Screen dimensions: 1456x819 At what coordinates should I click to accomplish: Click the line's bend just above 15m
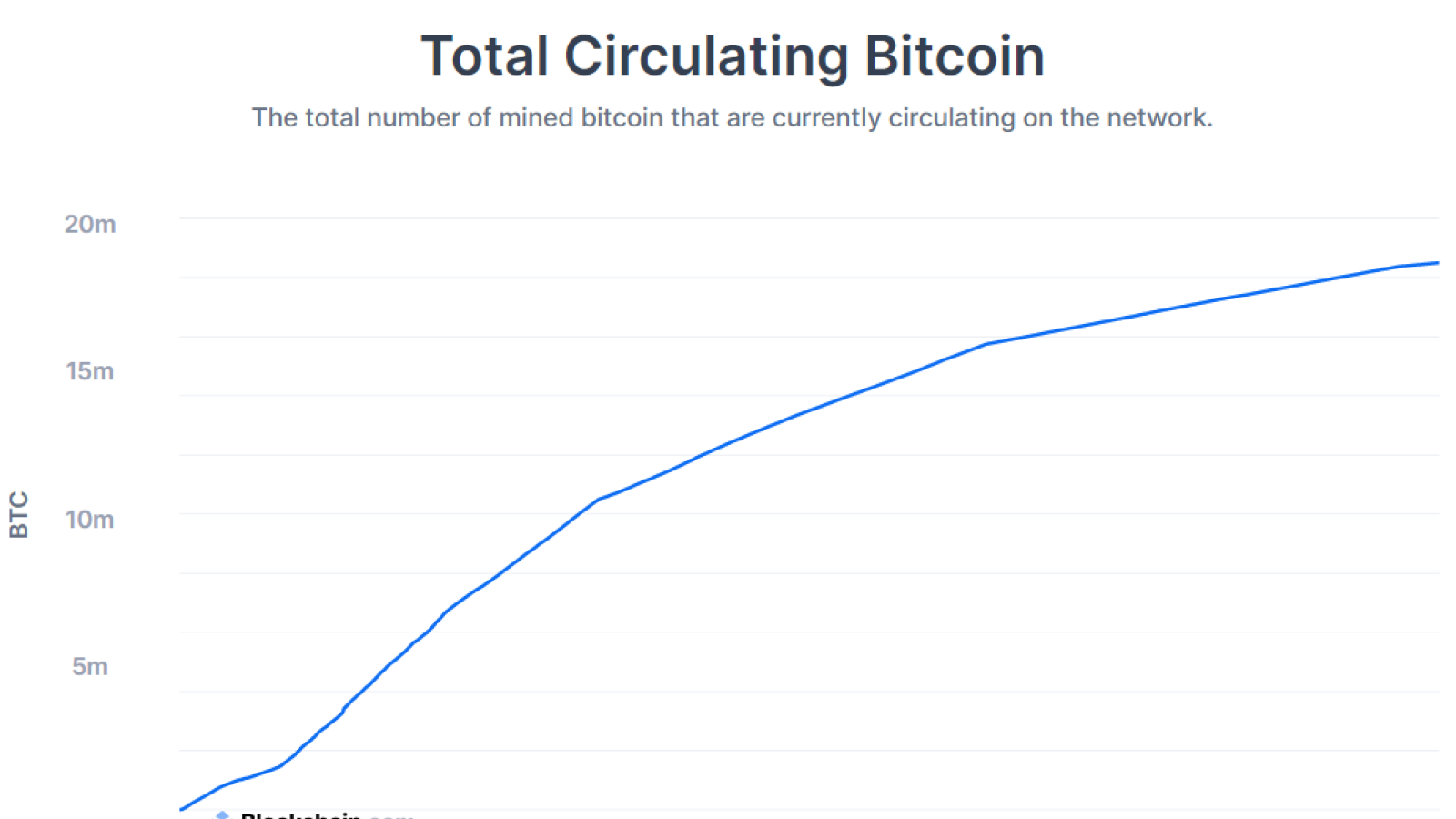987,344
